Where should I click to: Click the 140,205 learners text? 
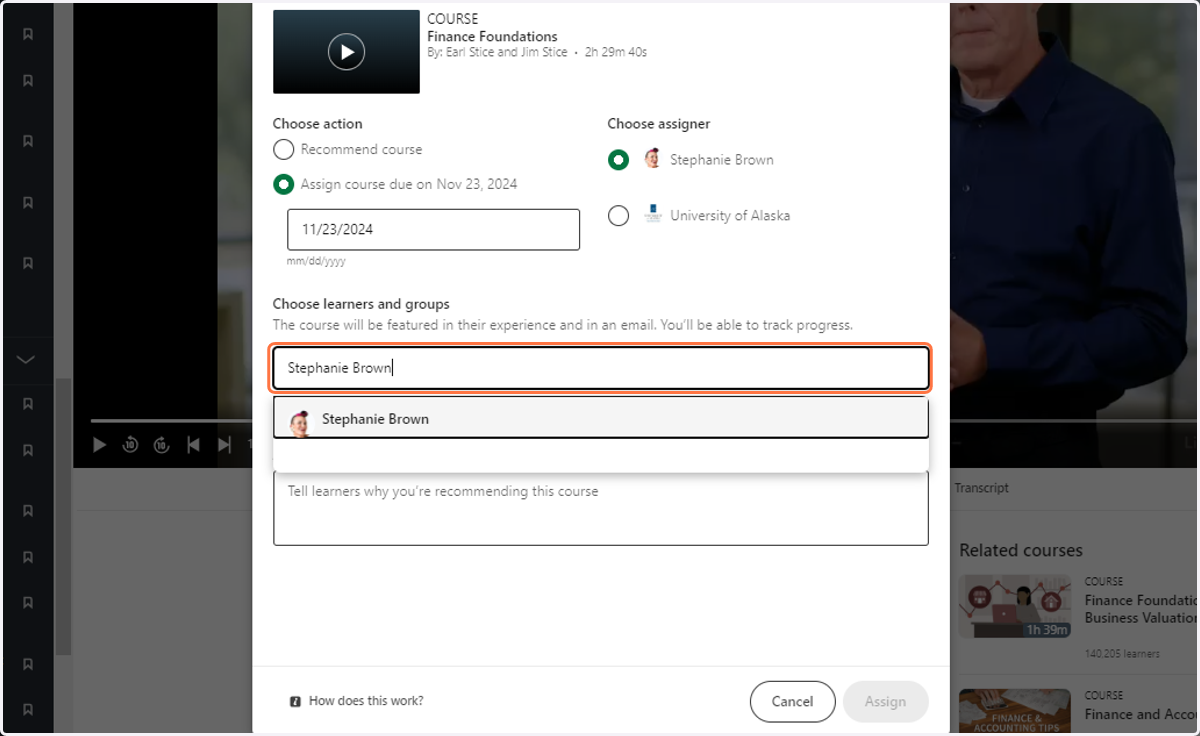click(x=1122, y=654)
